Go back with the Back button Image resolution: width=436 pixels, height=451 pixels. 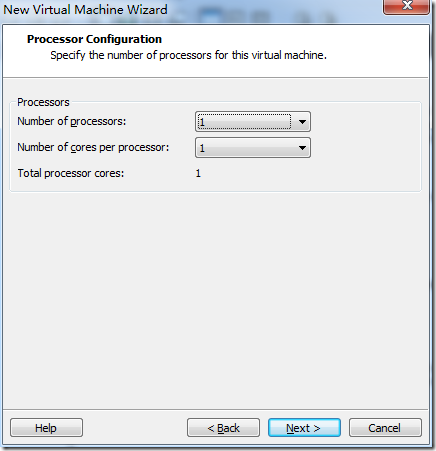[223, 428]
